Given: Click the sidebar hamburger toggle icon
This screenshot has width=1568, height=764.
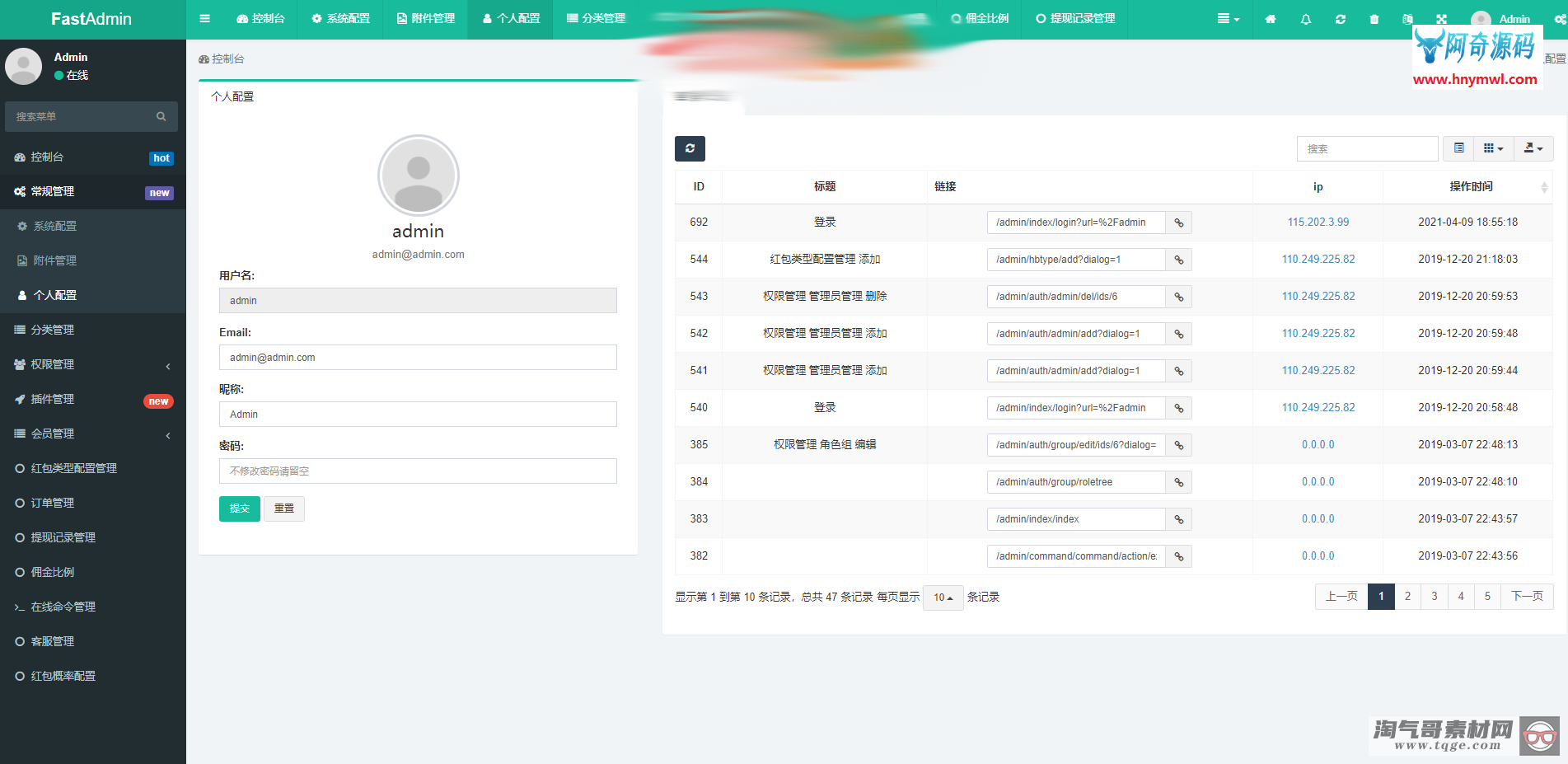Looking at the screenshot, I should pyautogui.click(x=204, y=19).
